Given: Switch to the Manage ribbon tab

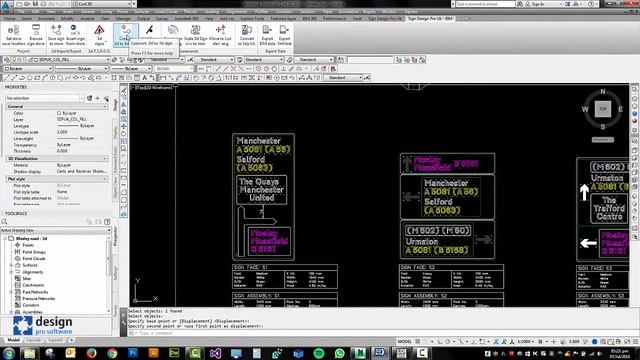Looking at the screenshot, I should point(123,19).
